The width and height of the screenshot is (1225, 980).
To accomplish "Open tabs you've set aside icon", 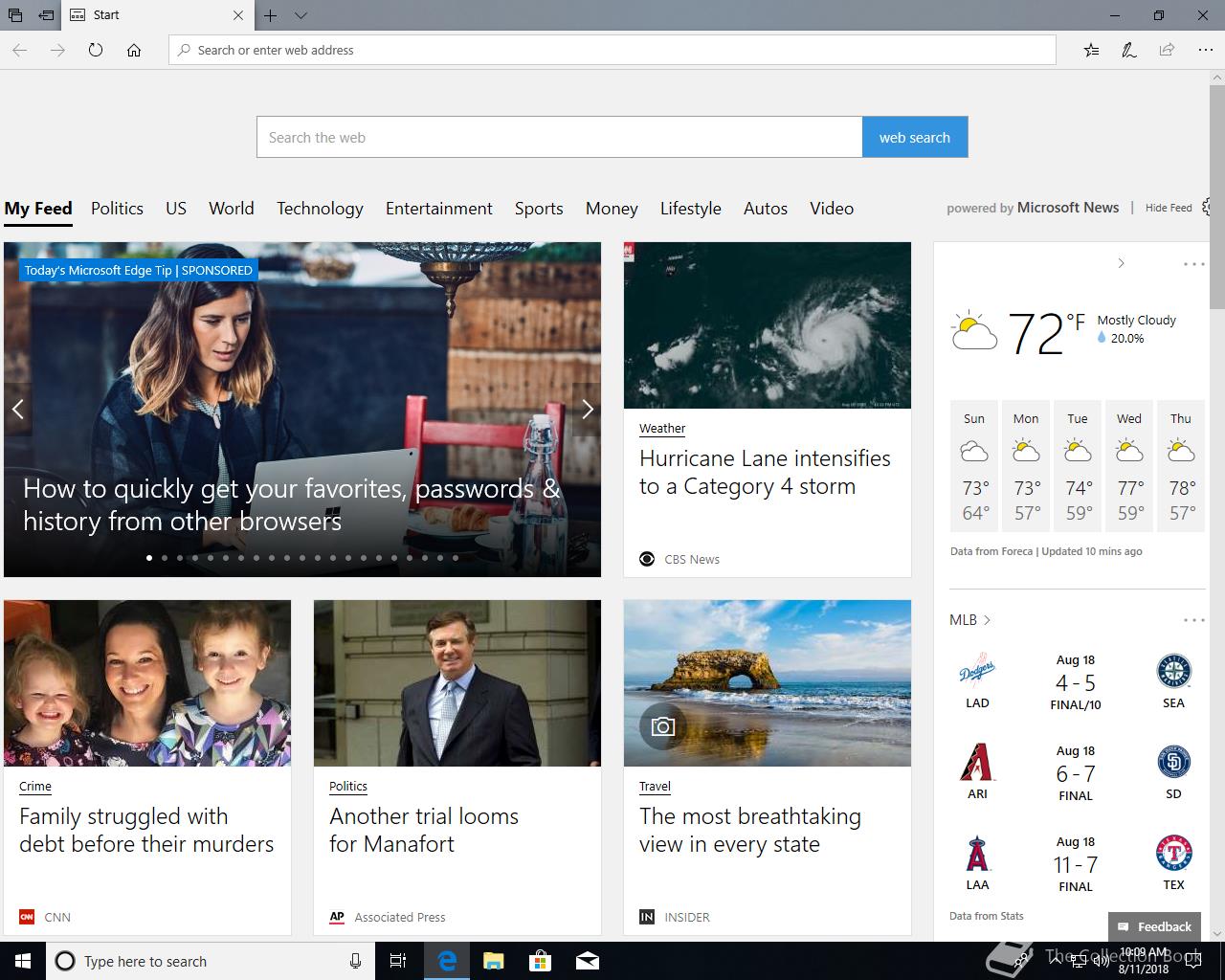I will coord(15,15).
